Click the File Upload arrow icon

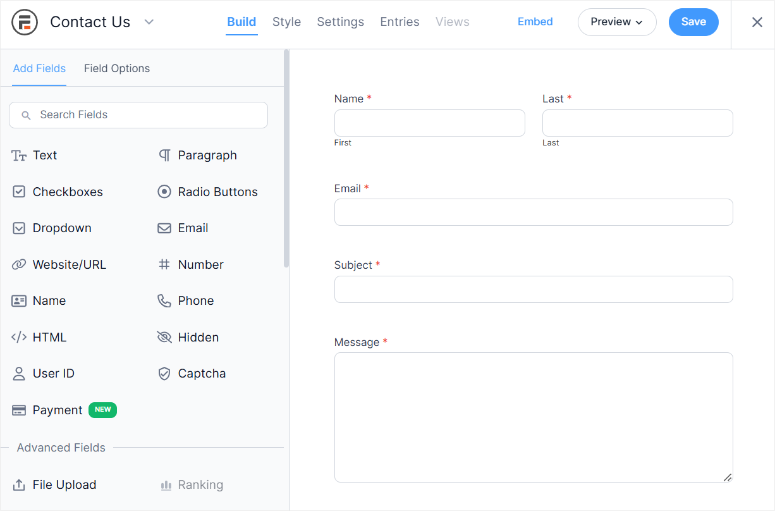(19, 485)
